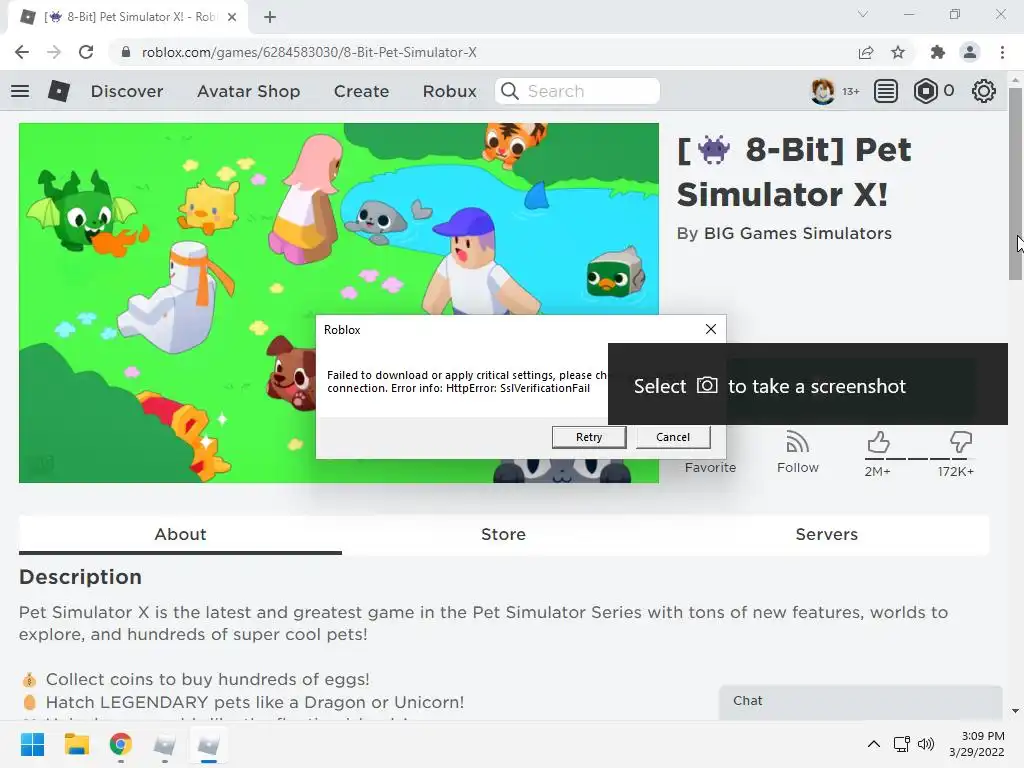Close the Pet Simulator X browser tab

[x=232, y=17]
